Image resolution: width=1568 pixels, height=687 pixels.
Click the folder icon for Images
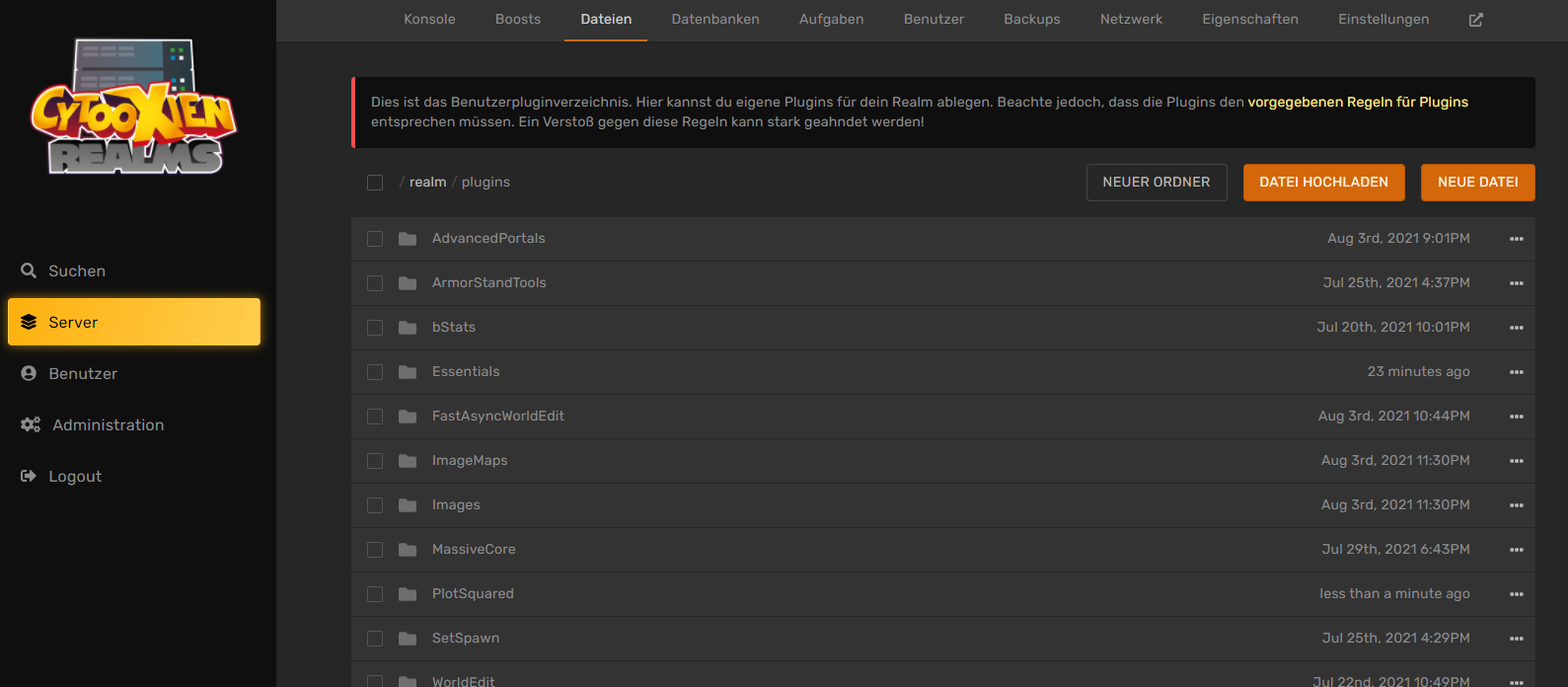(x=408, y=505)
